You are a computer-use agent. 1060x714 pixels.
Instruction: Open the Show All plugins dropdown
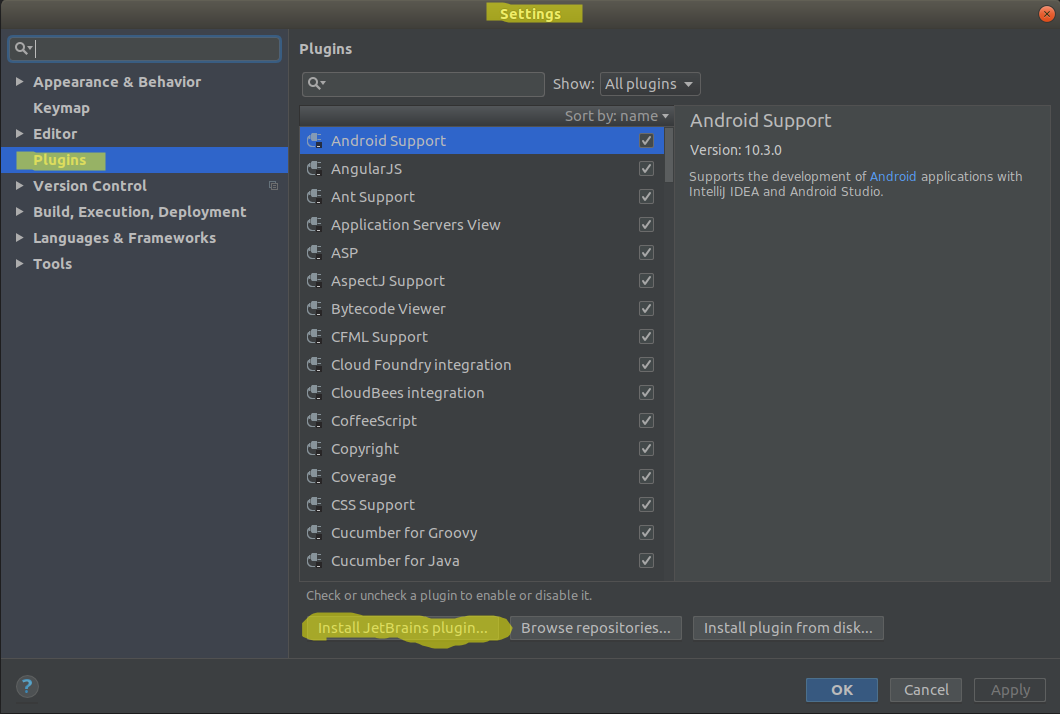pyautogui.click(x=650, y=84)
